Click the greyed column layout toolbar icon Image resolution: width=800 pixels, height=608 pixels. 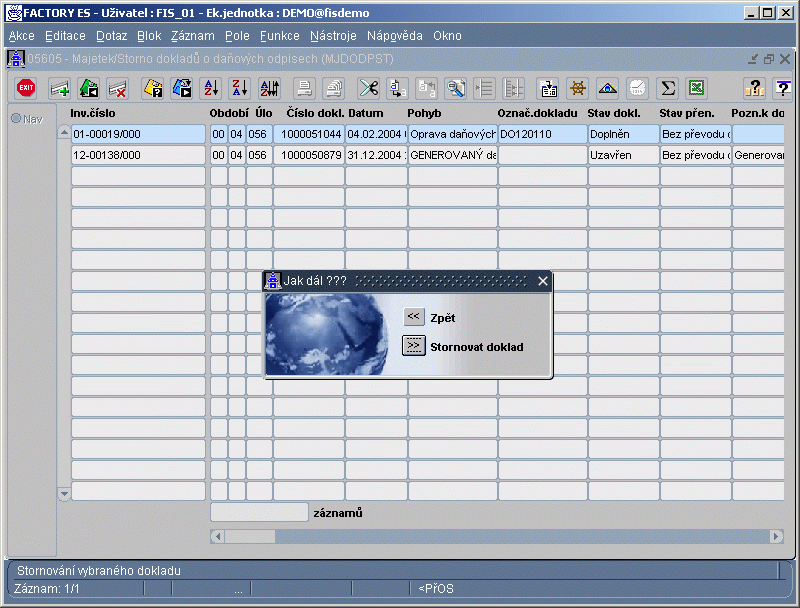point(513,88)
